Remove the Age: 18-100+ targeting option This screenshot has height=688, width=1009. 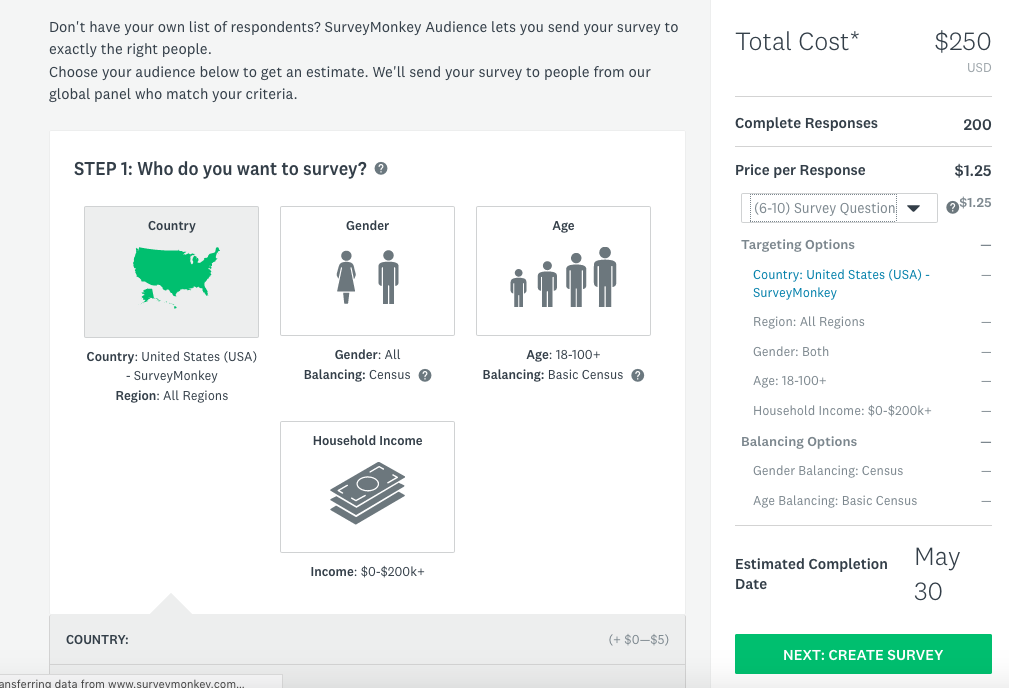coord(986,381)
